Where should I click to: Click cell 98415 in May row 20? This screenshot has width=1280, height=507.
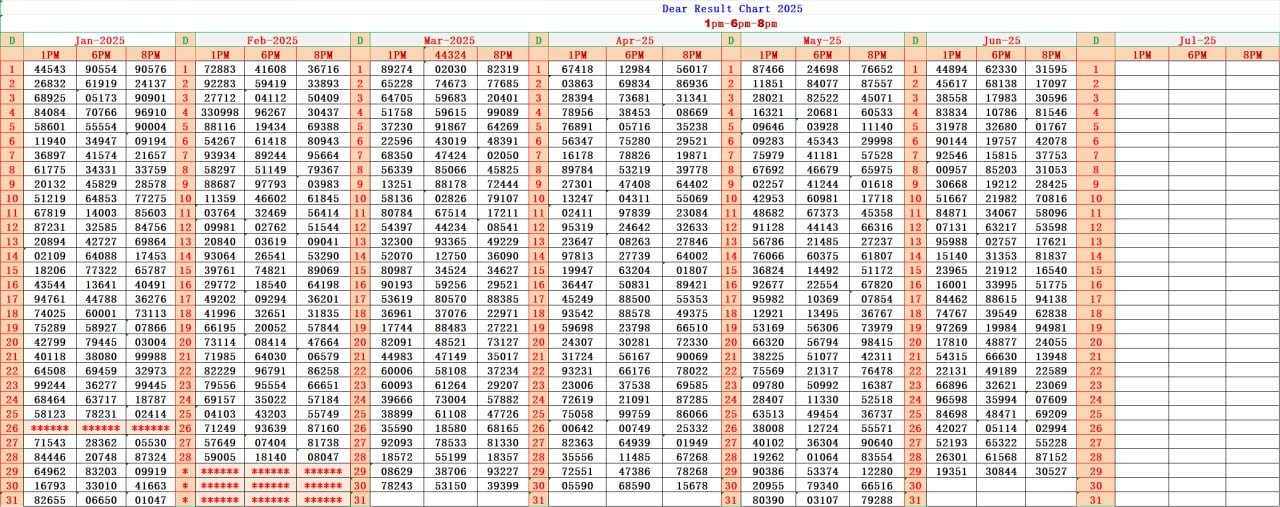(876, 342)
